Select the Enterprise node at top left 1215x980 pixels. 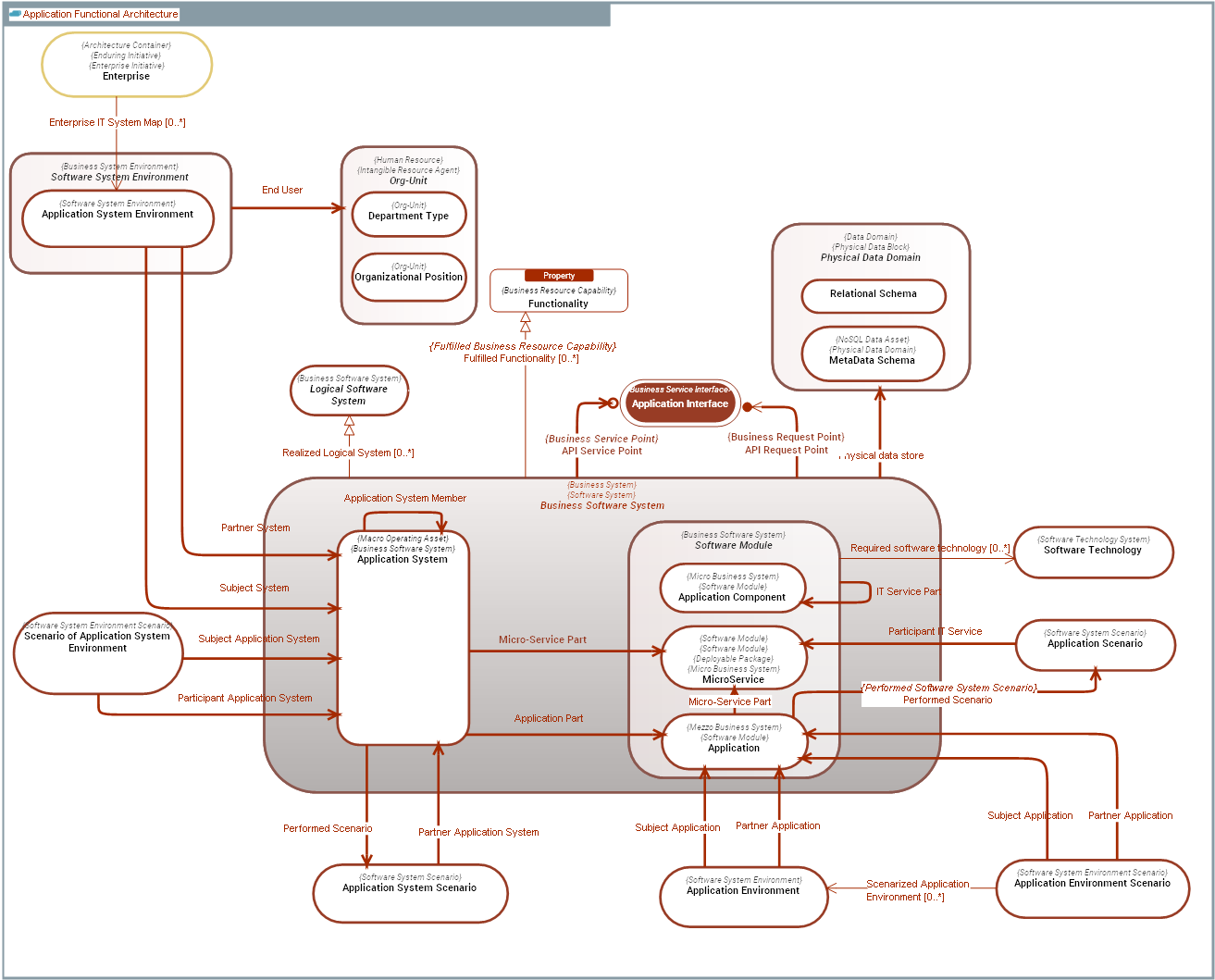pos(126,65)
